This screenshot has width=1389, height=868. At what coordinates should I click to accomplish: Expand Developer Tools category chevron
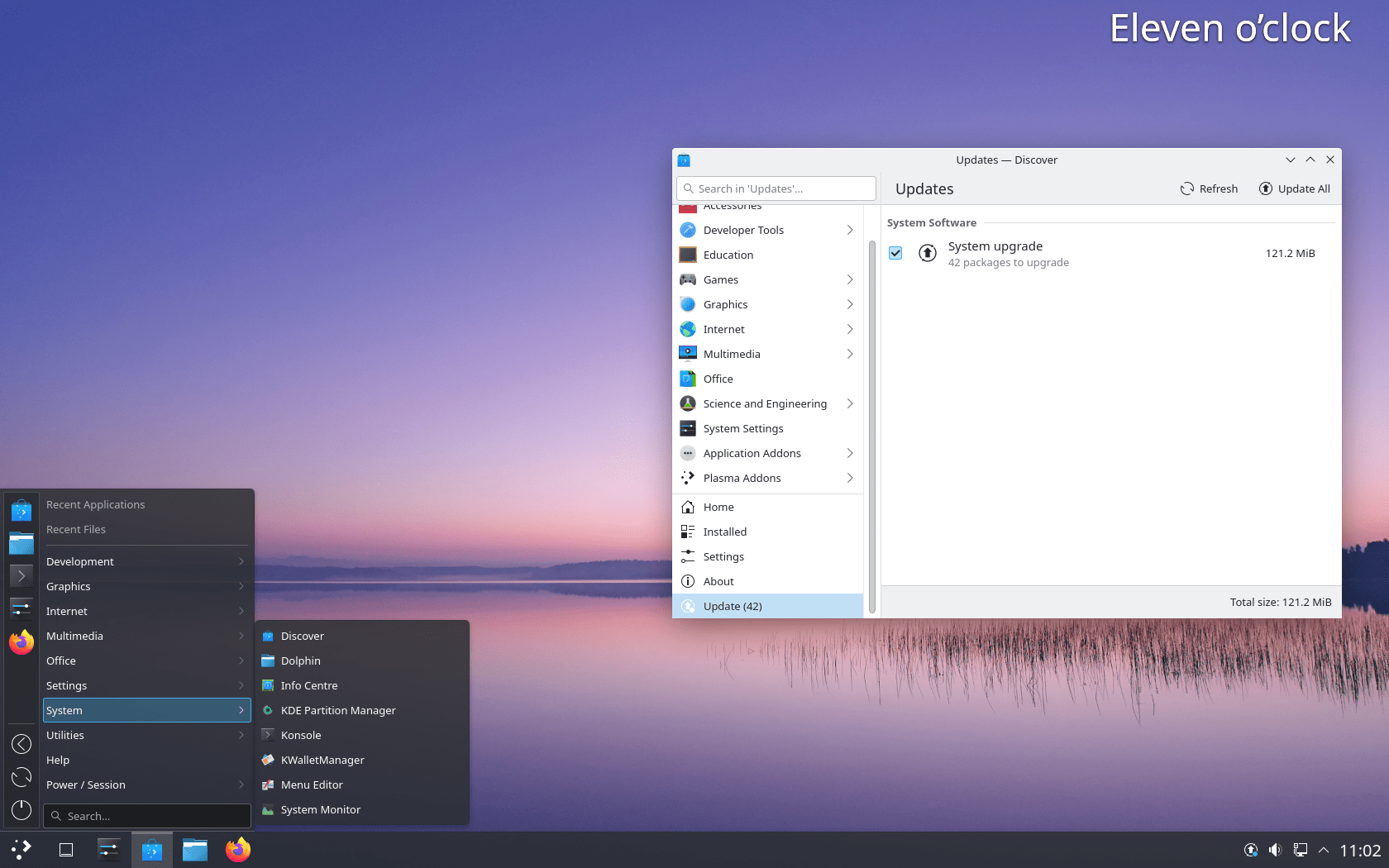(850, 230)
